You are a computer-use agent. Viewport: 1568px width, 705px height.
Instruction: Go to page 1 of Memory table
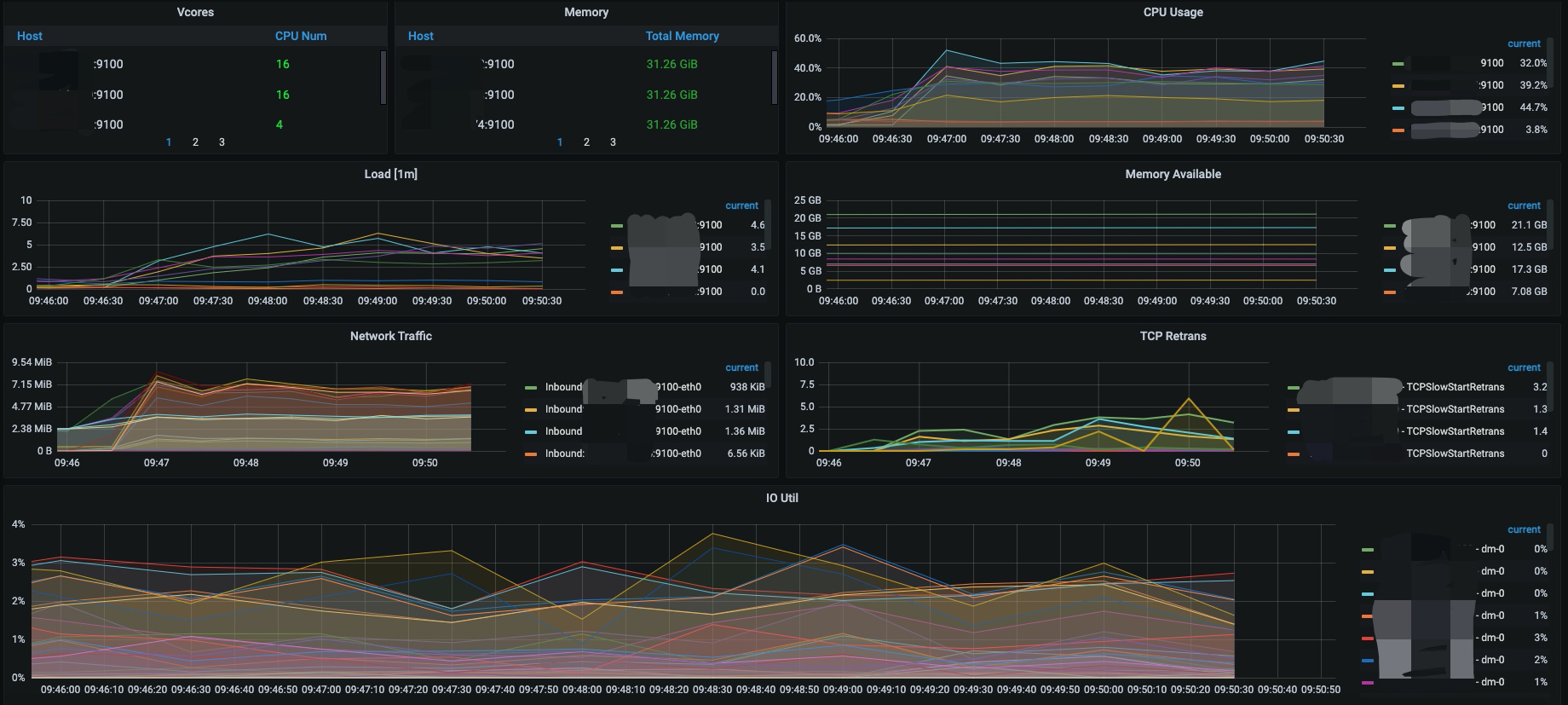(560, 142)
